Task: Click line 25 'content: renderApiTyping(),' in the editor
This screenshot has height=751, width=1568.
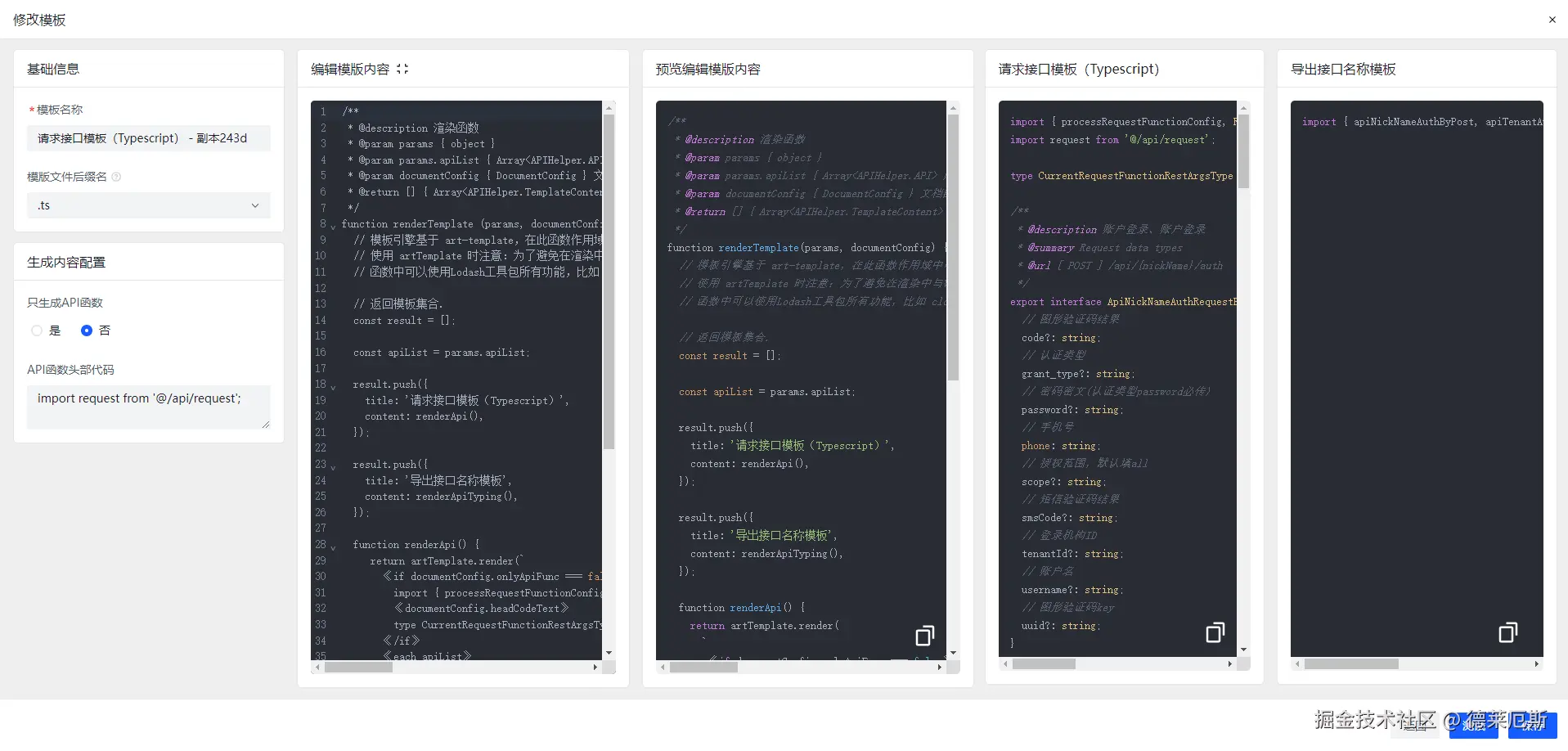Action: pyautogui.click(x=441, y=497)
